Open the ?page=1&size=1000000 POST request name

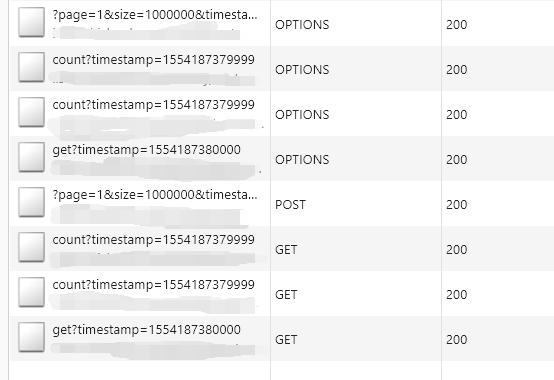(x=155, y=195)
